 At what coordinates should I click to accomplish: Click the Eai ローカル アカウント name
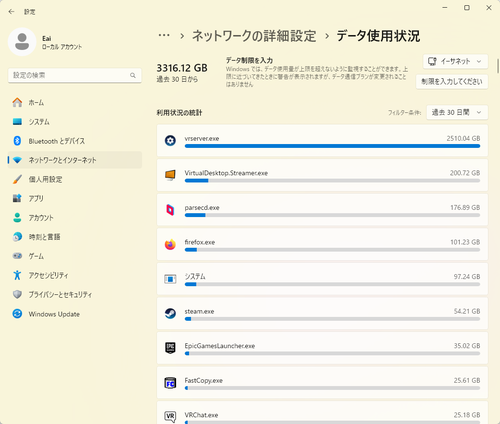(62, 42)
